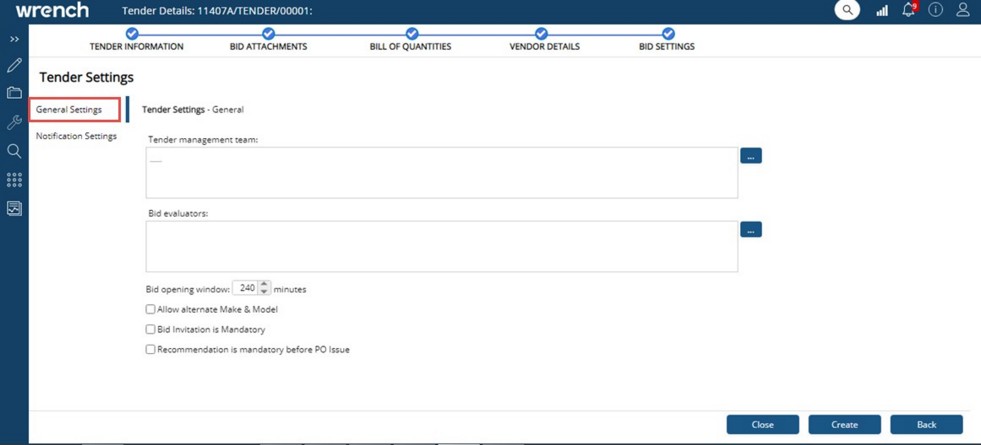Click the info icon in header

[935, 10]
